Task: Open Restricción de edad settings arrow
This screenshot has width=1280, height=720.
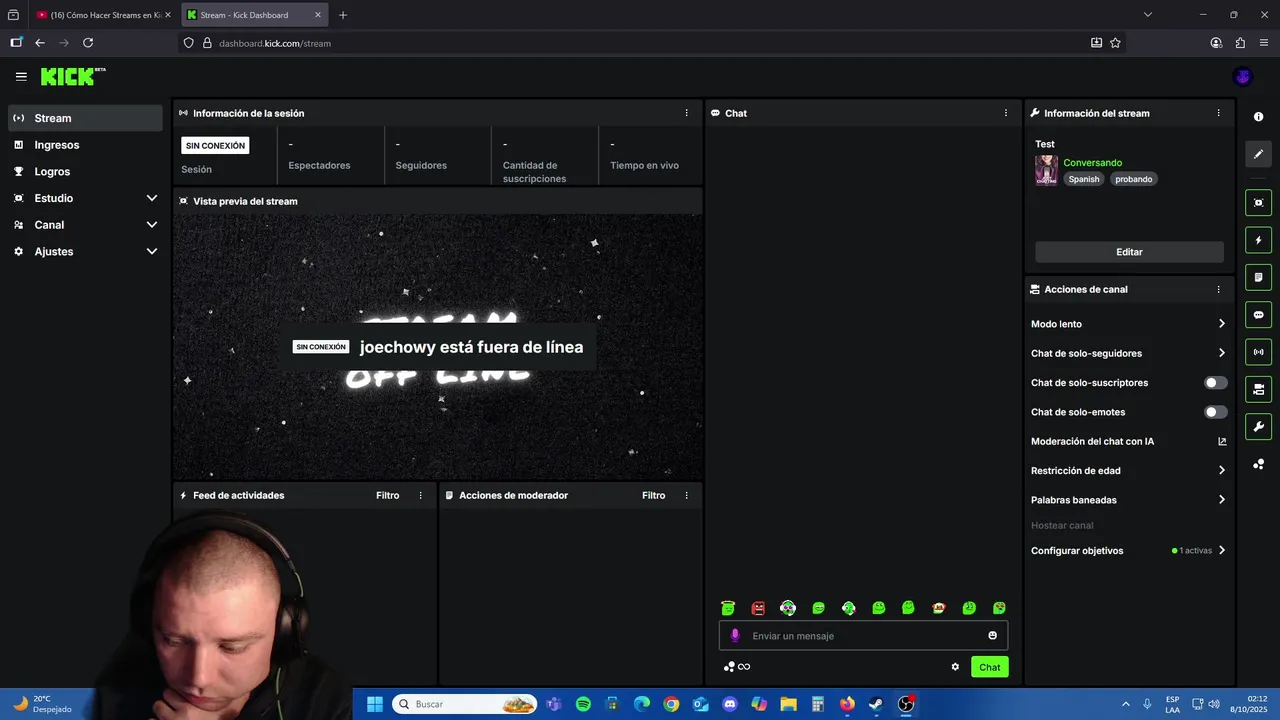Action: 1221,470
